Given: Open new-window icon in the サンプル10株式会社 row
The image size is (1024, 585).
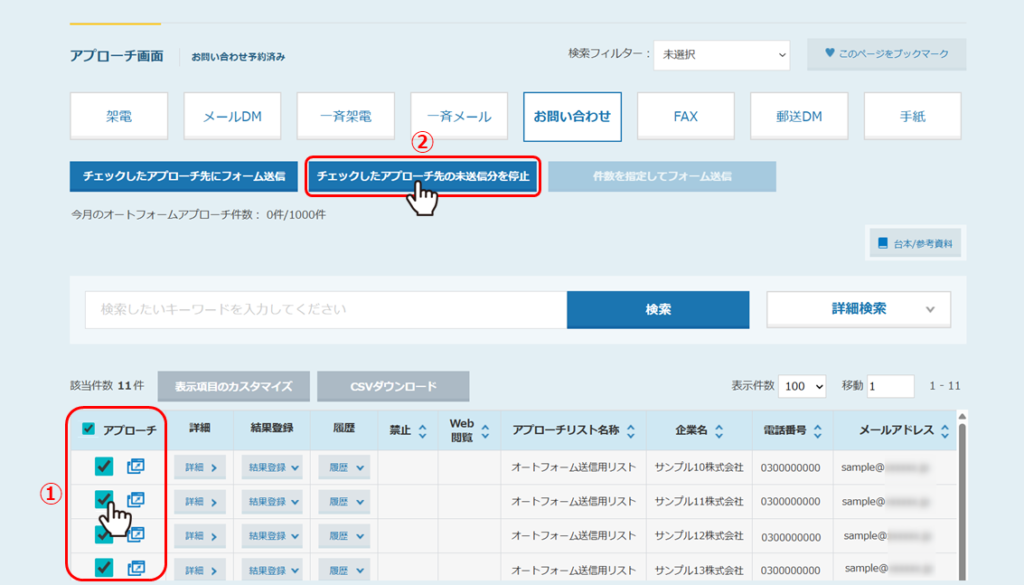Looking at the screenshot, I should point(136,466).
